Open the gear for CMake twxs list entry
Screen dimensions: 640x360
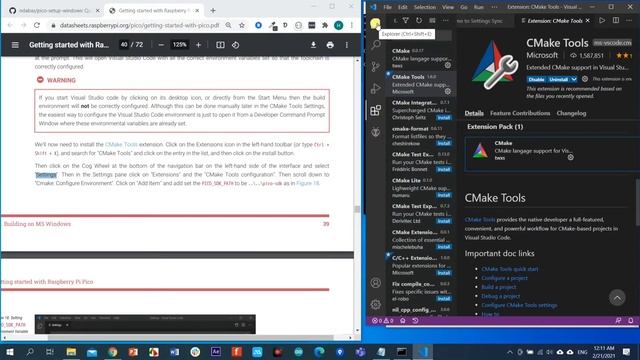pos(448,65)
